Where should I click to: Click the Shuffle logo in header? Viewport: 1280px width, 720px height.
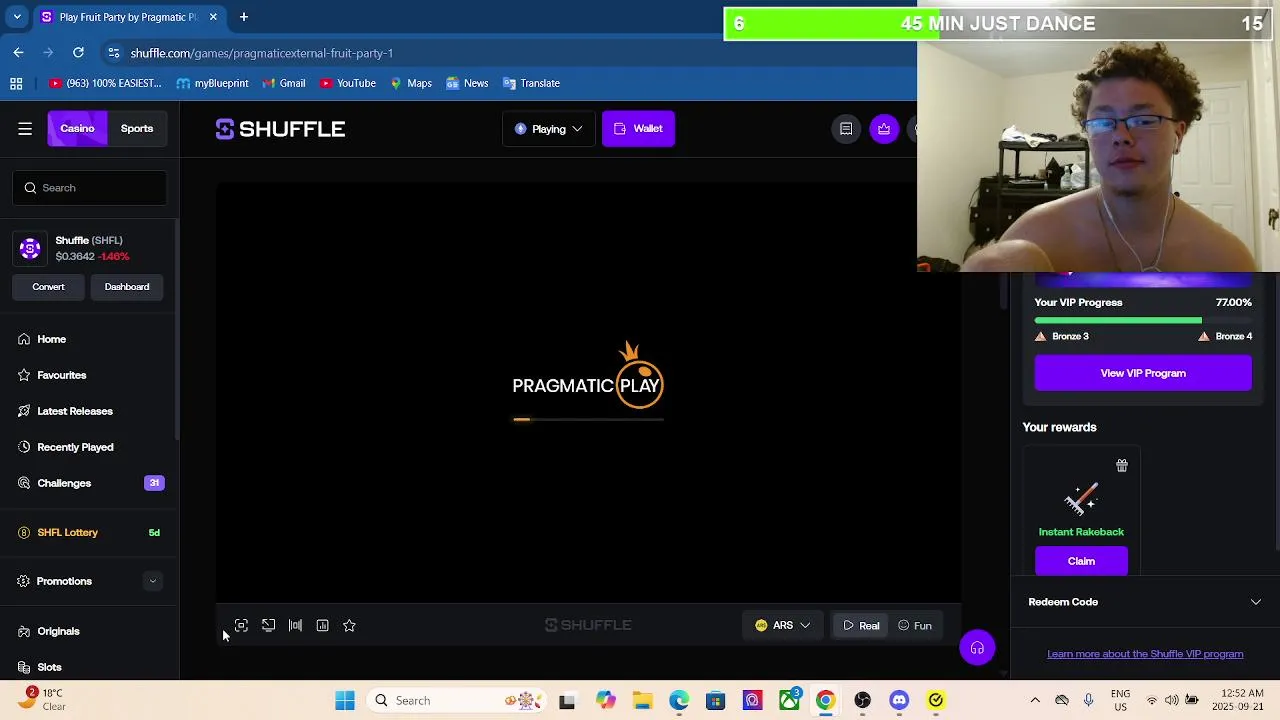[x=280, y=129]
